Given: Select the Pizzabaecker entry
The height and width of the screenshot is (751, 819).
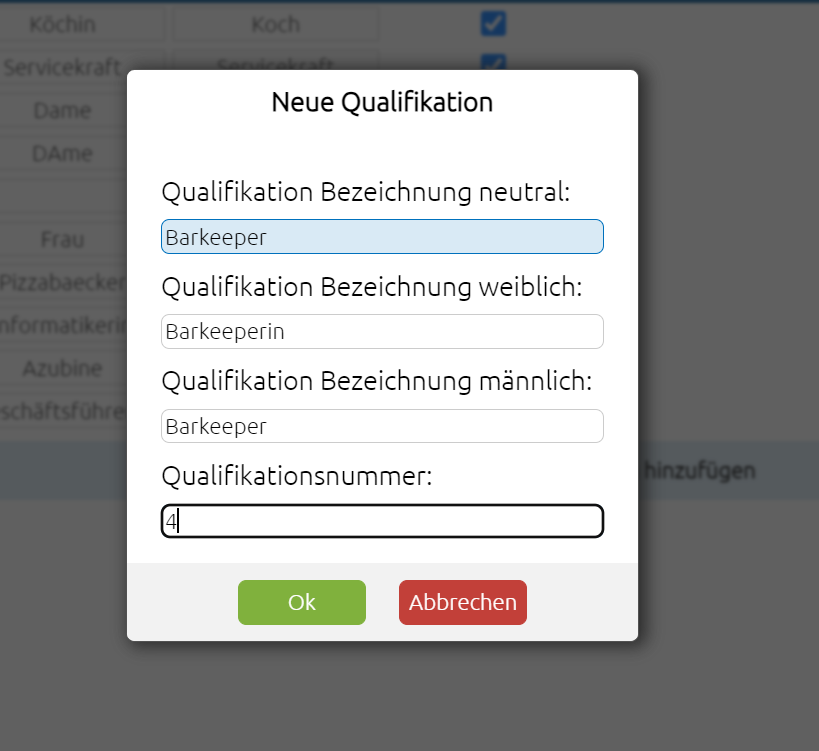Looking at the screenshot, I should tap(63, 283).
